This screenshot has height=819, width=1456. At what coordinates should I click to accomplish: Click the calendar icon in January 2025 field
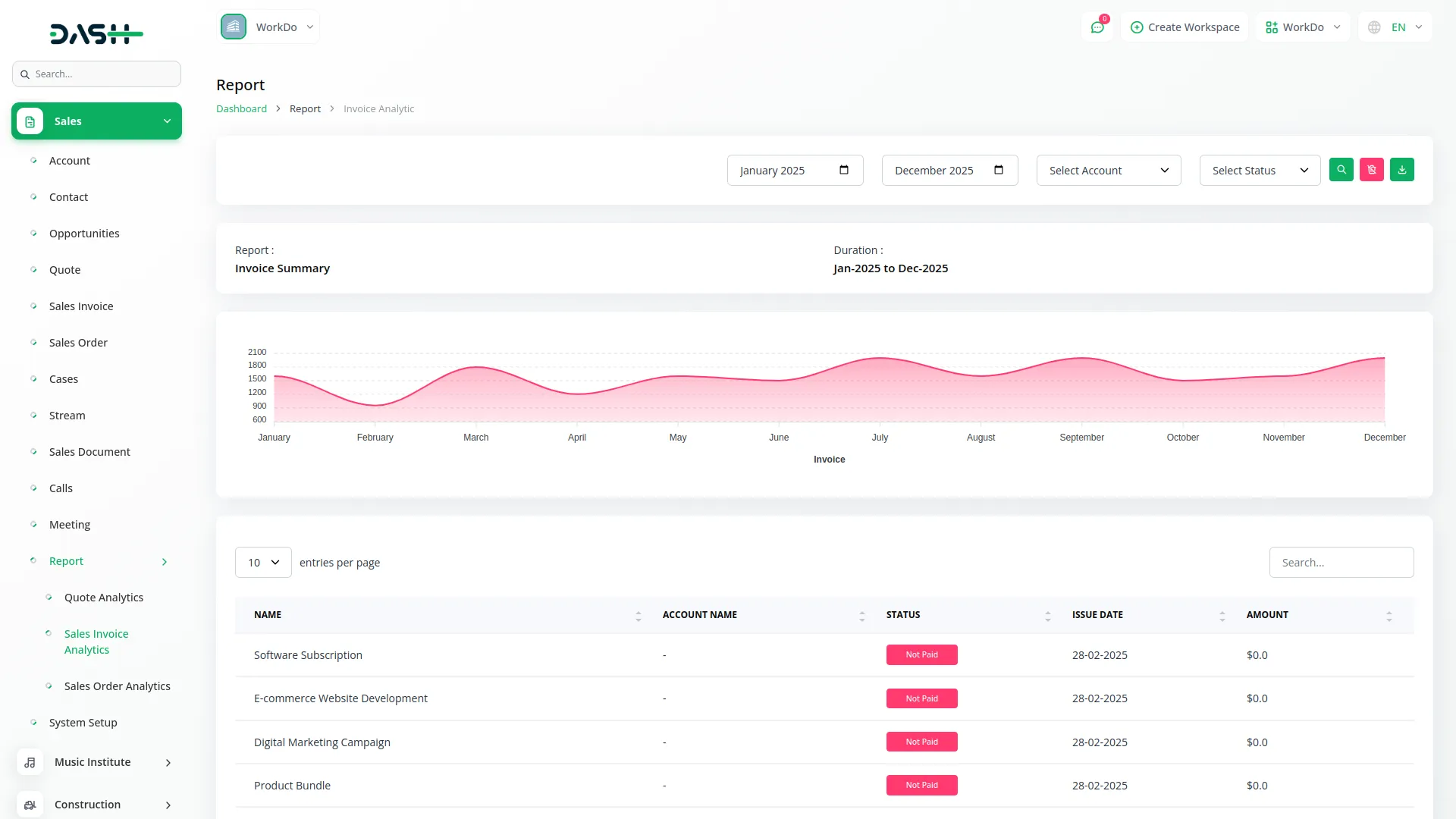point(843,170)
